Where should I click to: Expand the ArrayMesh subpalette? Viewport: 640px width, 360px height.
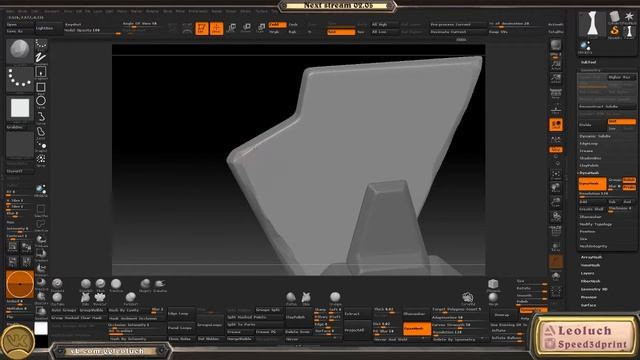(x=591, y=258)
